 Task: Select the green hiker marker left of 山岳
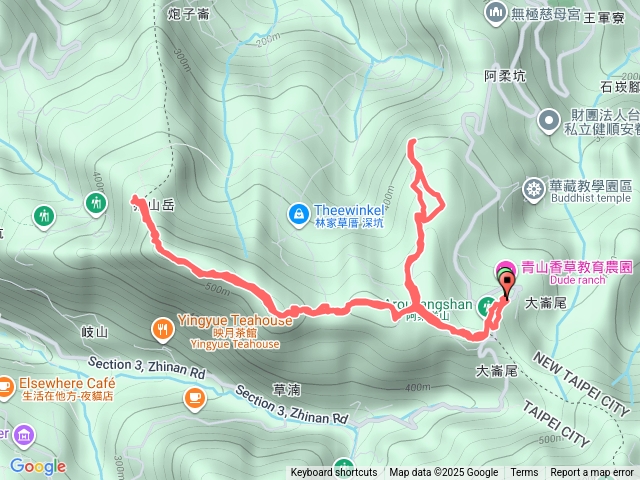click(96, 203)
